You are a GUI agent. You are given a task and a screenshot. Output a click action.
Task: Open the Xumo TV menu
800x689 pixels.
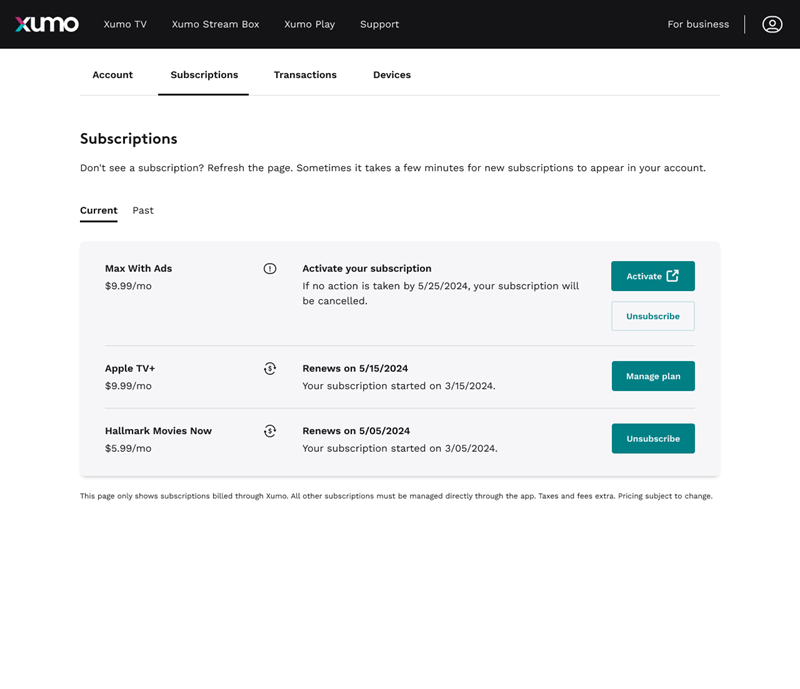coord(125,24)
